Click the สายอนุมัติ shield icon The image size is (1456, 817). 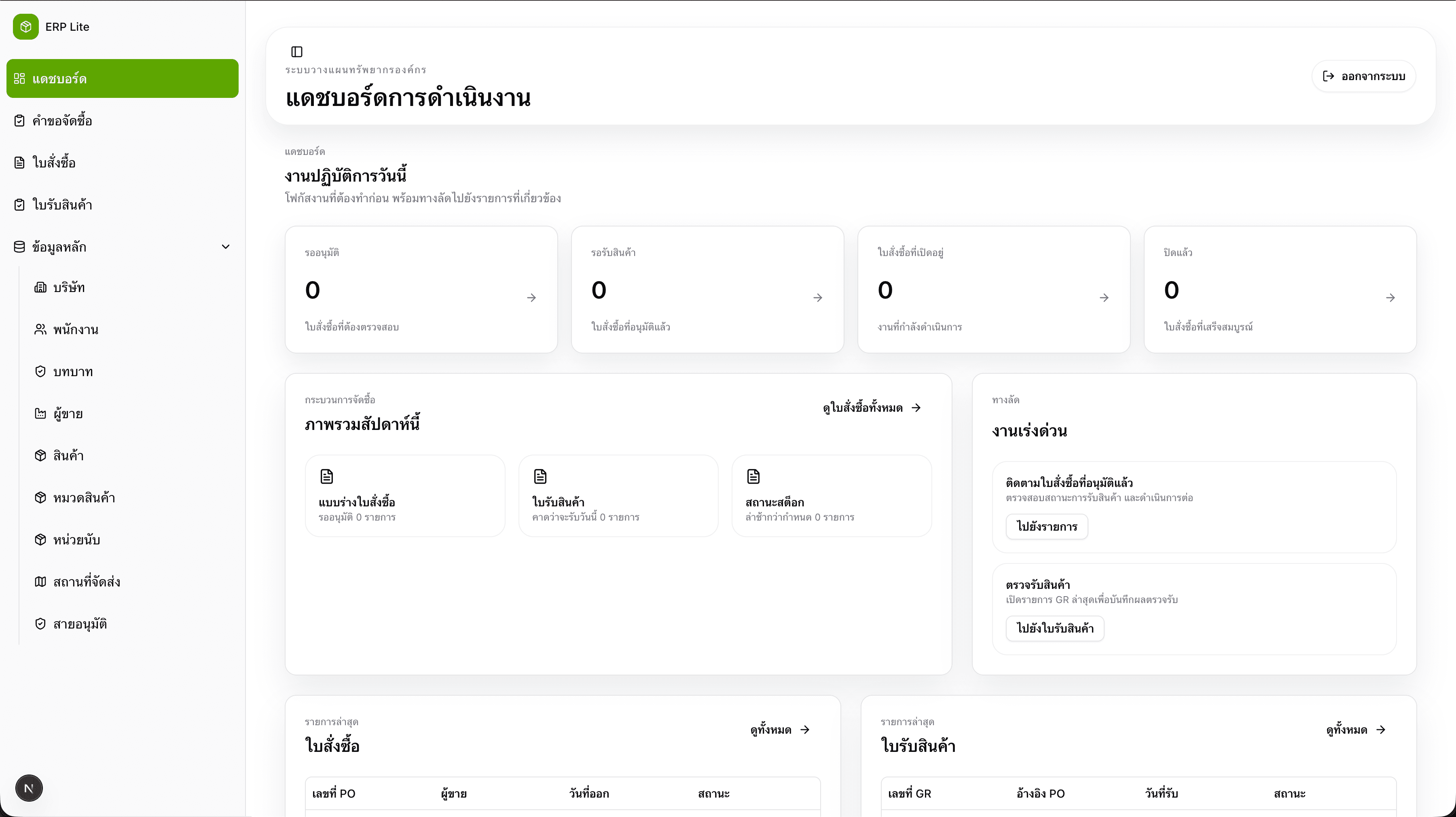(40, 624)
